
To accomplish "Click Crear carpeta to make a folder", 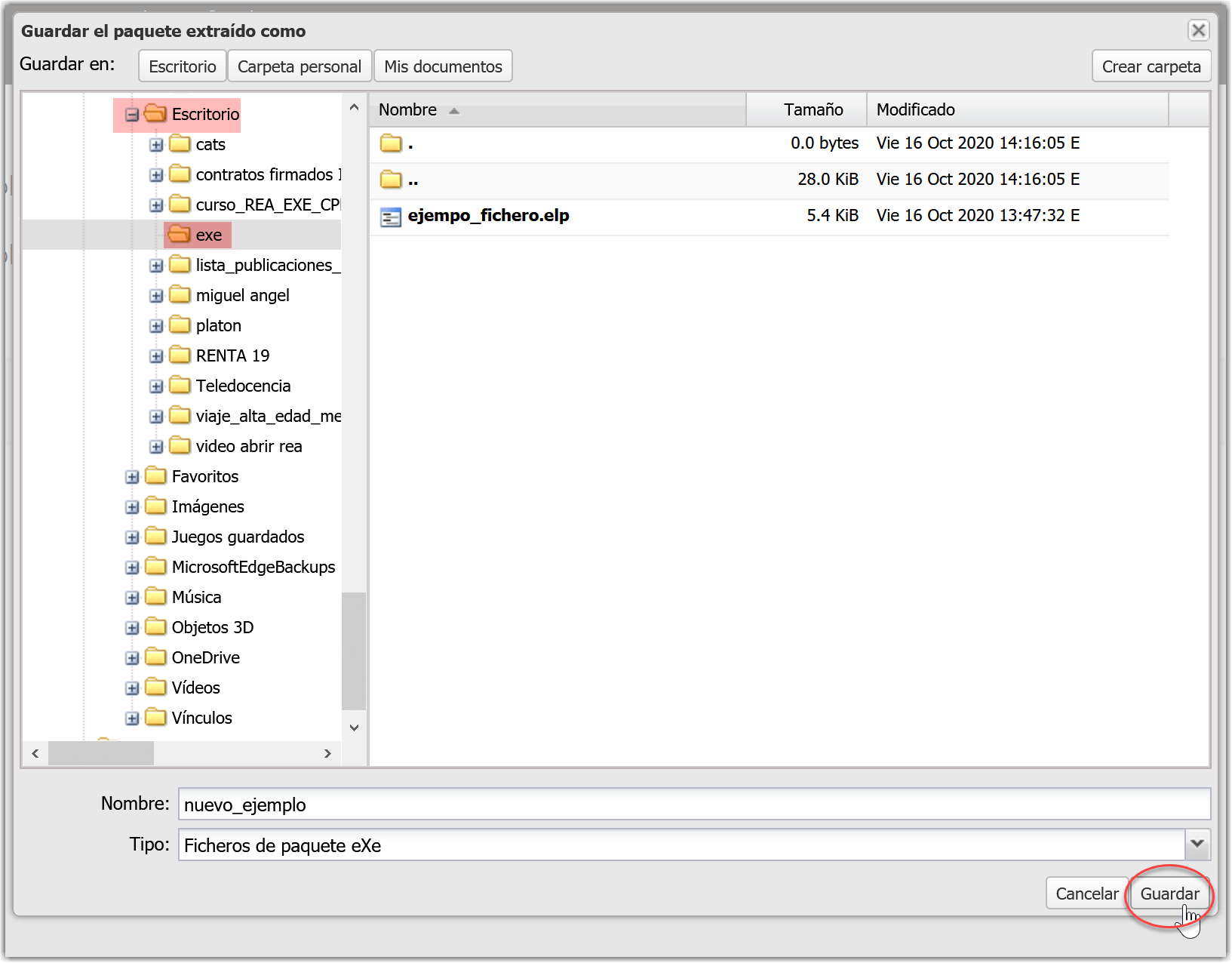I will coord(1151,66).
